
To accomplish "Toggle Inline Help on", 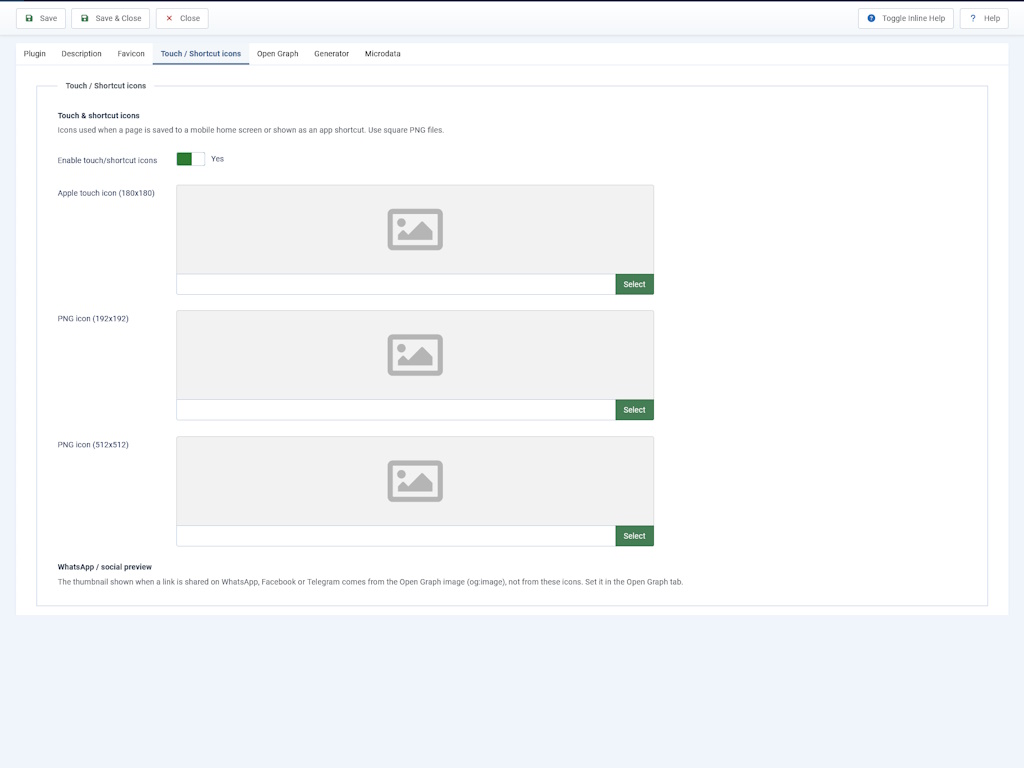I will tap(906, 18).
